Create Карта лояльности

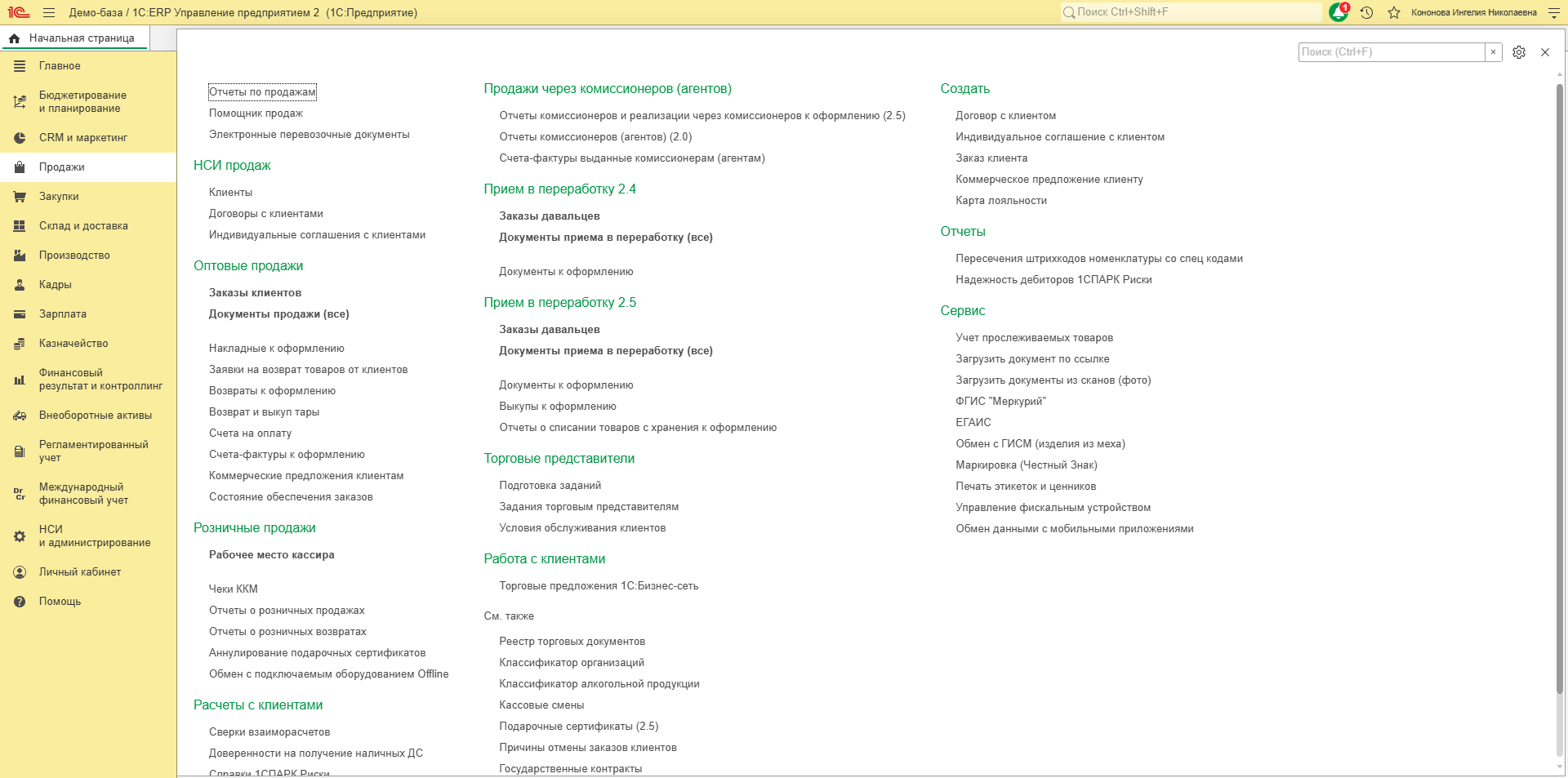click(1001, 201)
